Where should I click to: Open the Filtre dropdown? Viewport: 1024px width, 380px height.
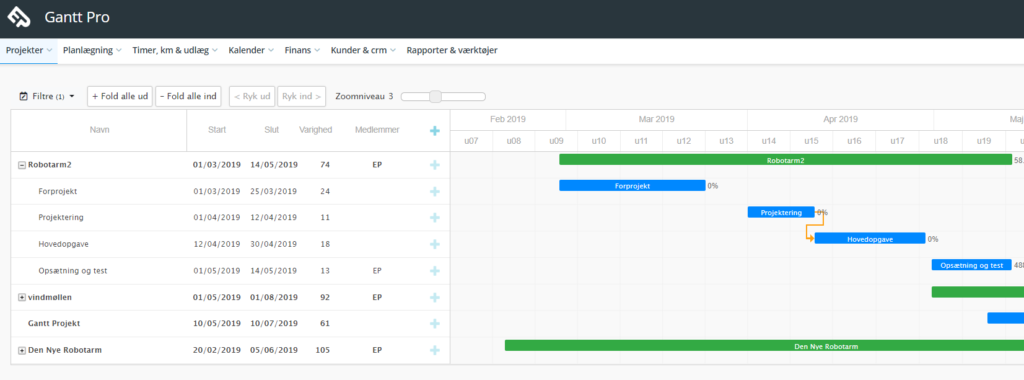(x=47, y=96)
